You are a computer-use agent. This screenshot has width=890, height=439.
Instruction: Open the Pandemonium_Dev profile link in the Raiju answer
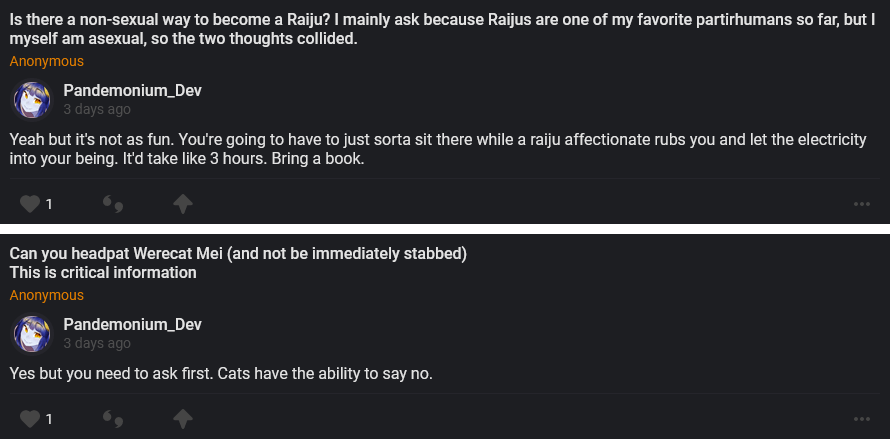click(x=132, y=91)
